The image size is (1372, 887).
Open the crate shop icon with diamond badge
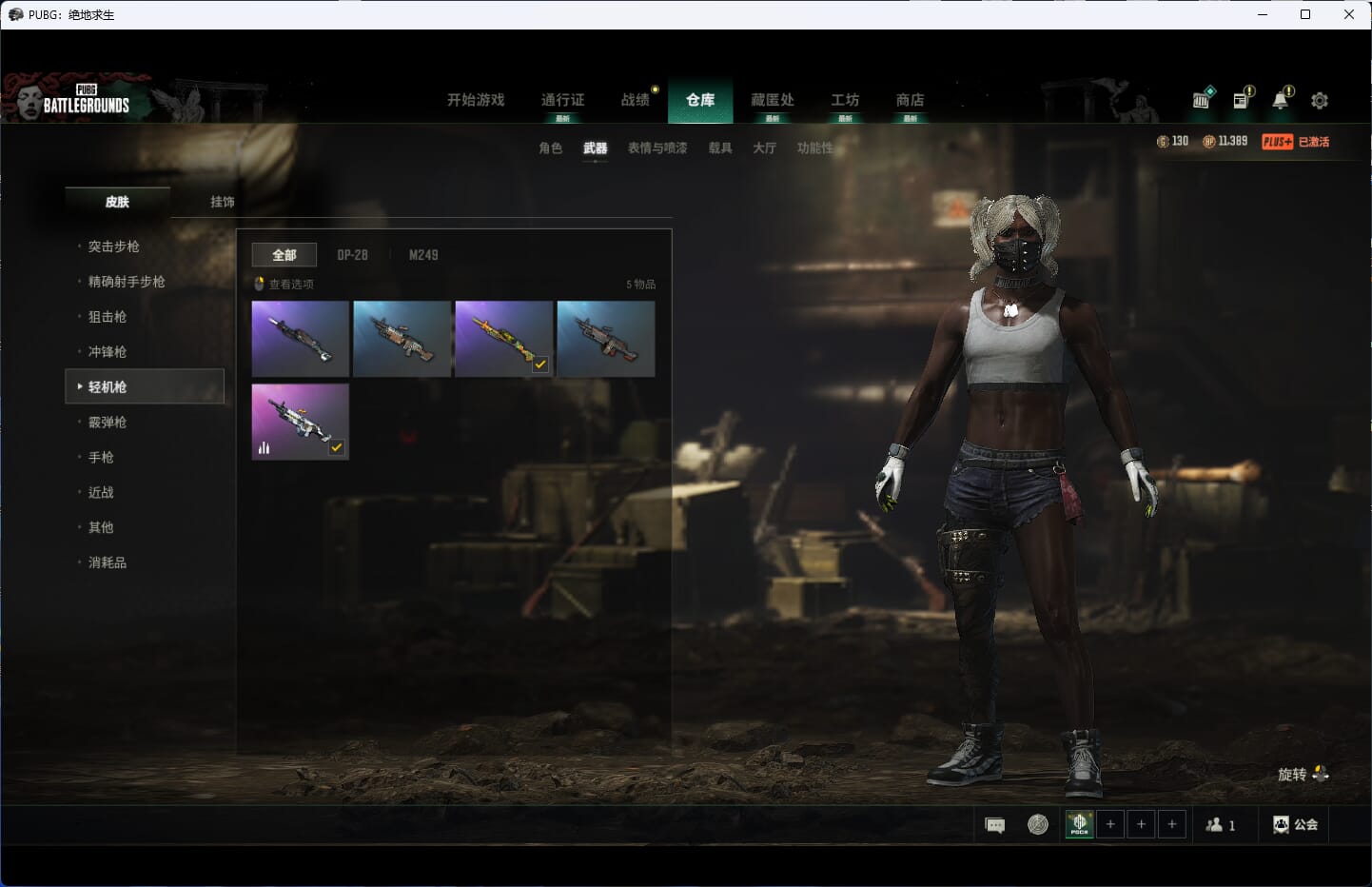(x=1203, y=98)
